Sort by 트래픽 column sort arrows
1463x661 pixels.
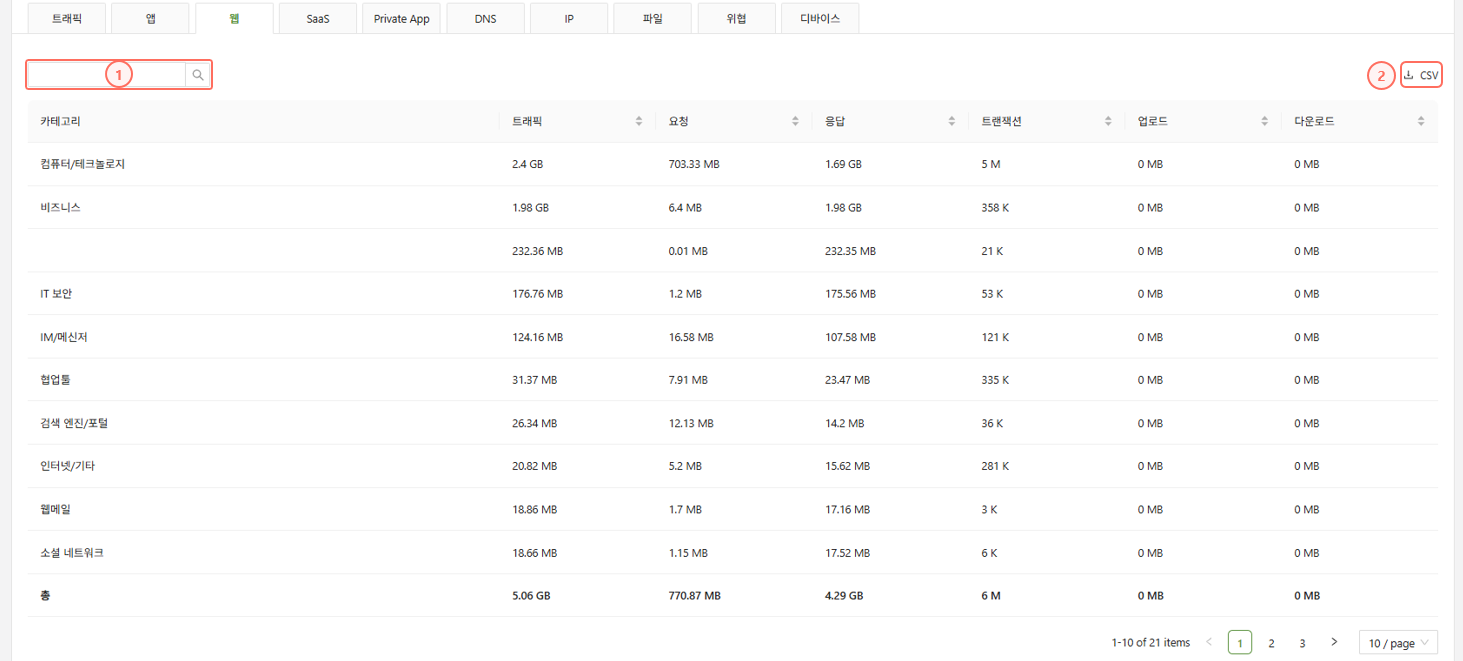[639, 121]
